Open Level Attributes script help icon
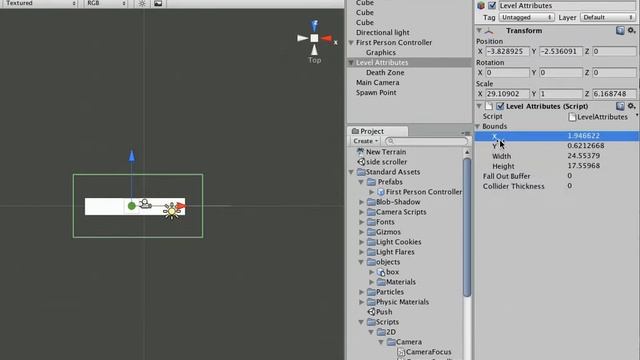 [620, 106]
